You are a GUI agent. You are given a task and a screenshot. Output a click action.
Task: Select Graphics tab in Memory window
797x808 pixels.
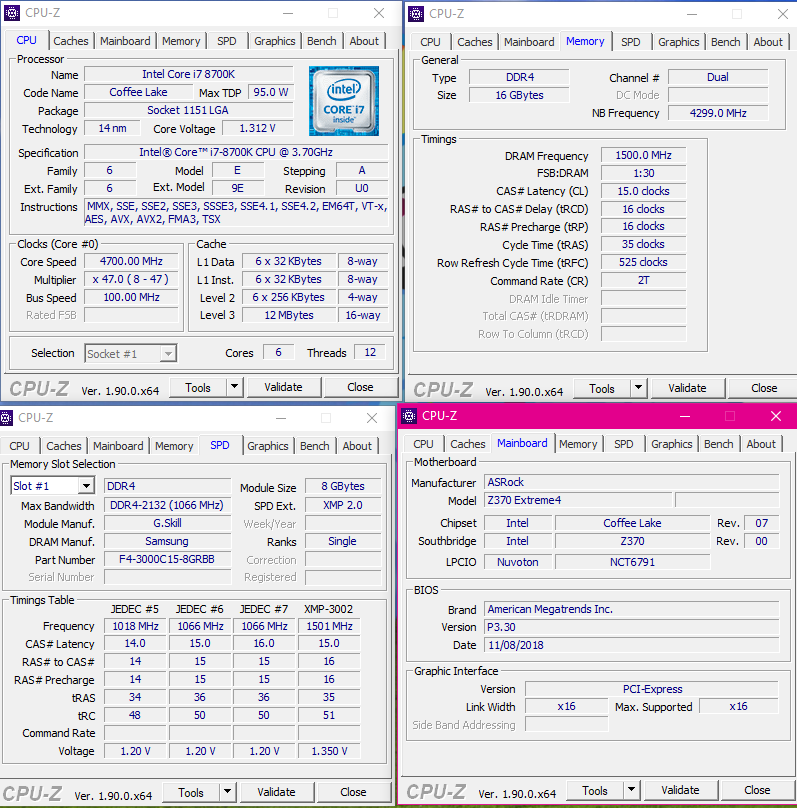[x=679, y=42]
